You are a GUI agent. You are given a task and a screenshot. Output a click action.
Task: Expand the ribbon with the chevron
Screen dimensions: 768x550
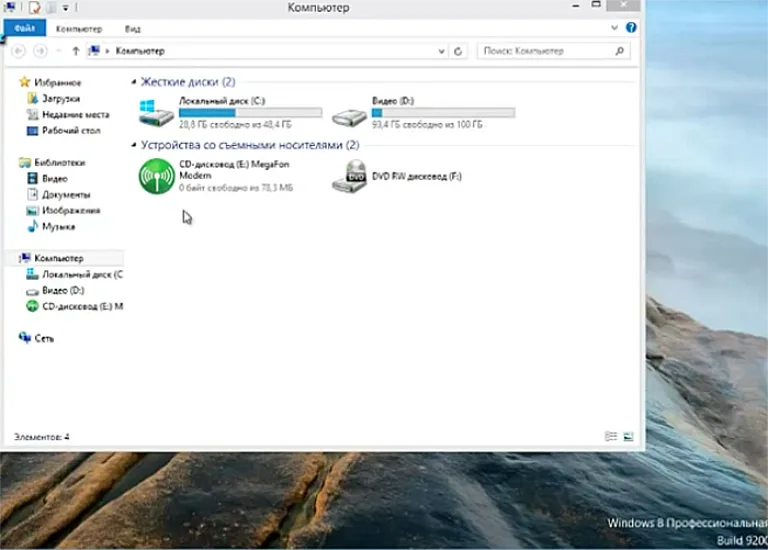pyautogui.click(x=614, y=27)
